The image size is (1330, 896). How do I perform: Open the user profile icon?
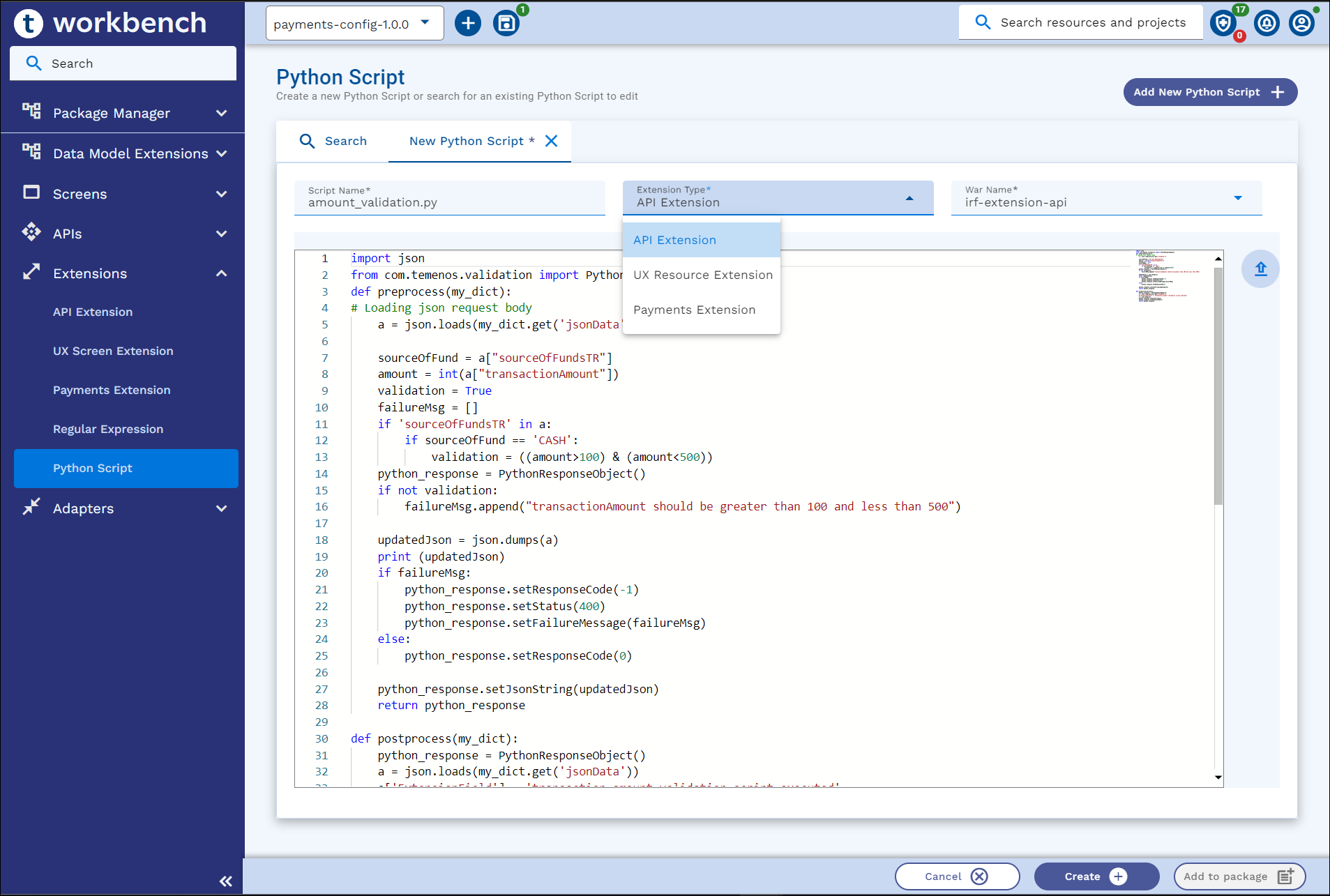(1301, 24)
